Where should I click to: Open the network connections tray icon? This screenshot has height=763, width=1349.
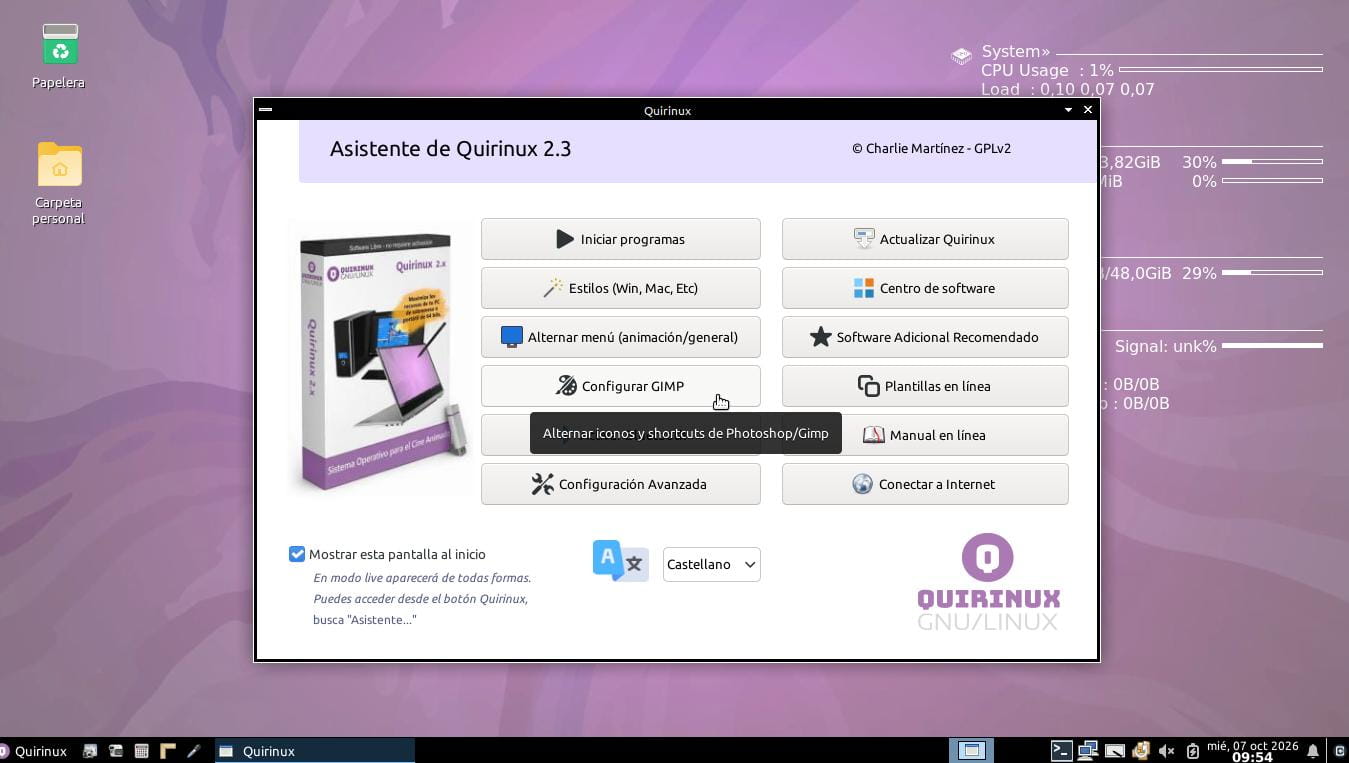[x=1088, y=750]
